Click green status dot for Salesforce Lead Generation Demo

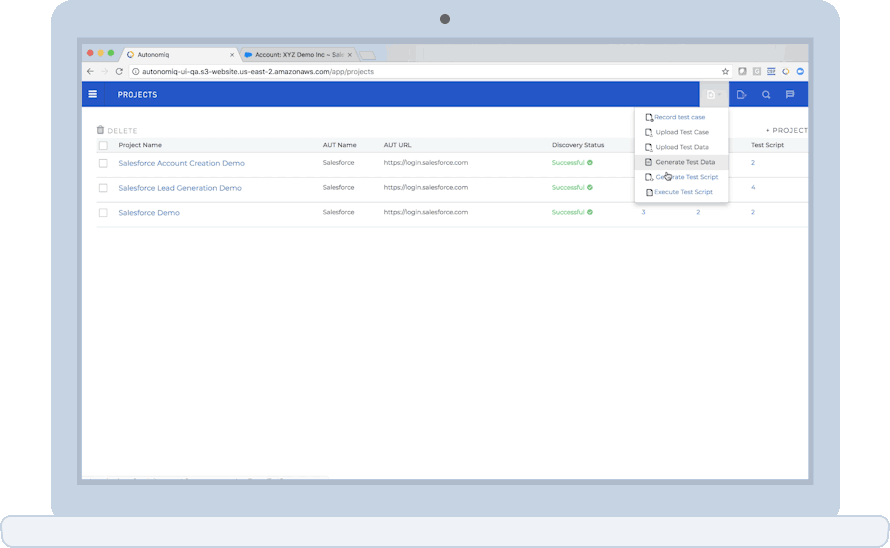pos(590,187)
